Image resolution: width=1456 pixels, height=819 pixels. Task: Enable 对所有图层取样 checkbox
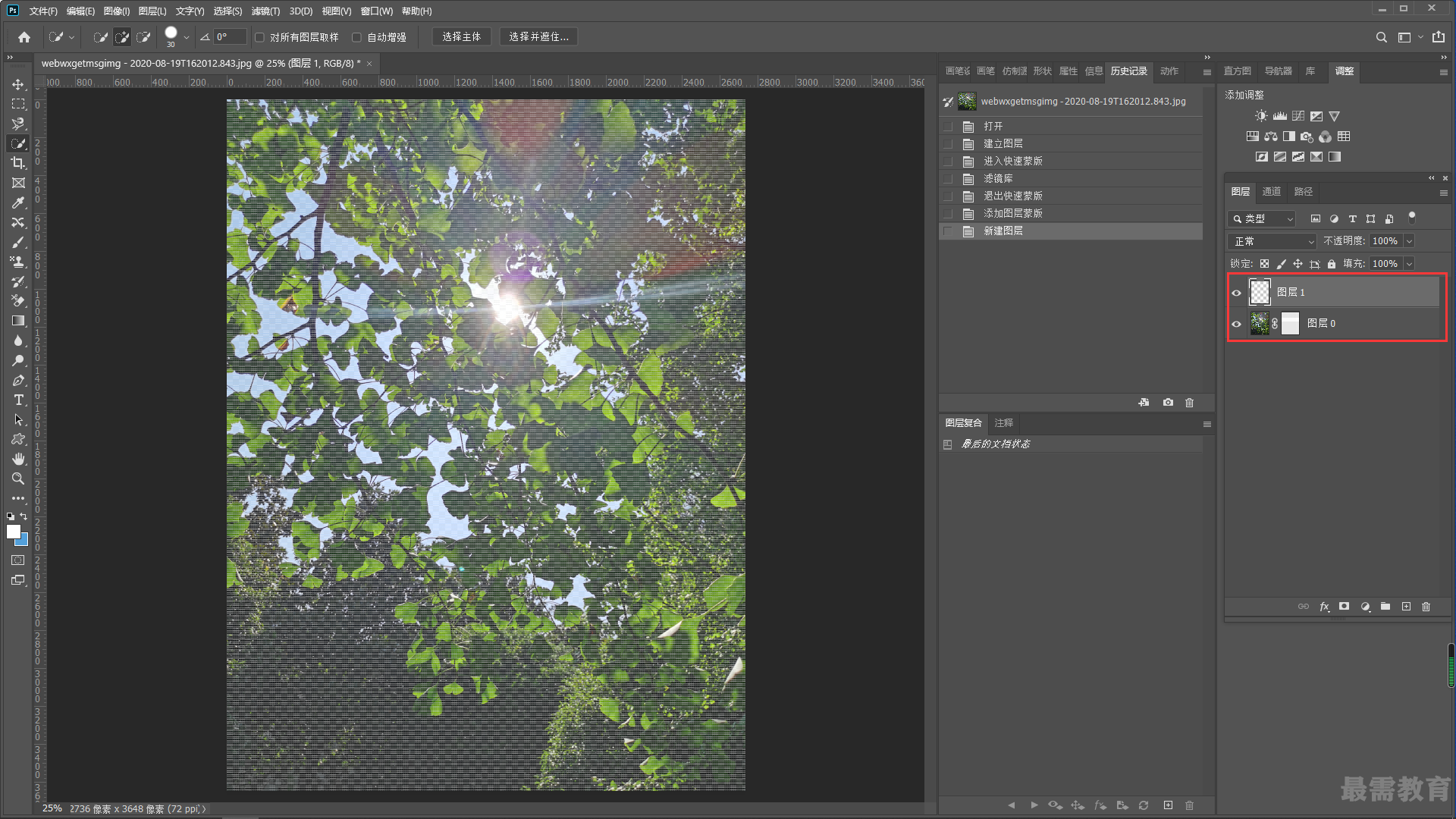[x=259, y=37]
